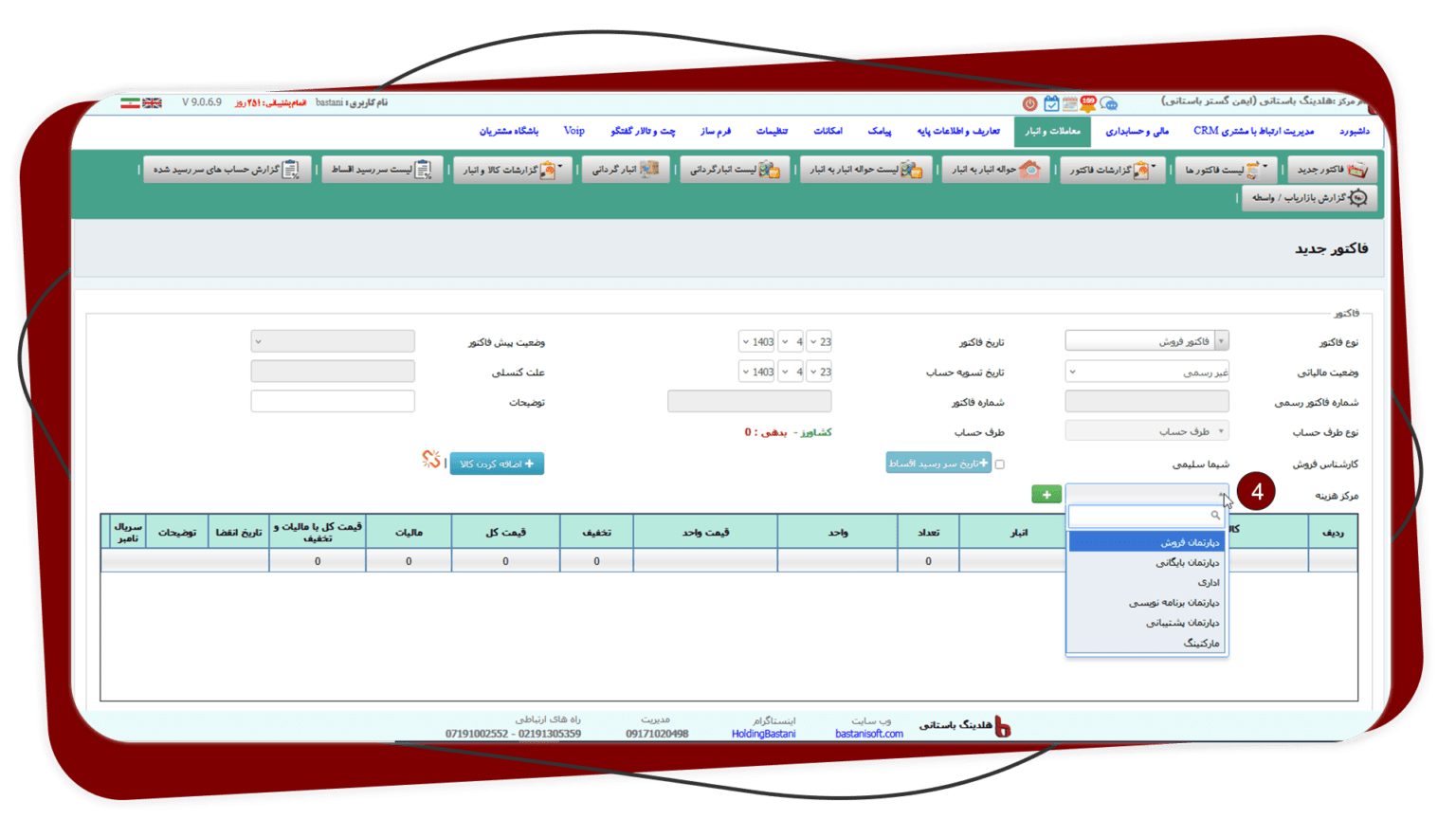Click فاکتور جدید toolbar icon
1456x819 pixels.
1357,170
